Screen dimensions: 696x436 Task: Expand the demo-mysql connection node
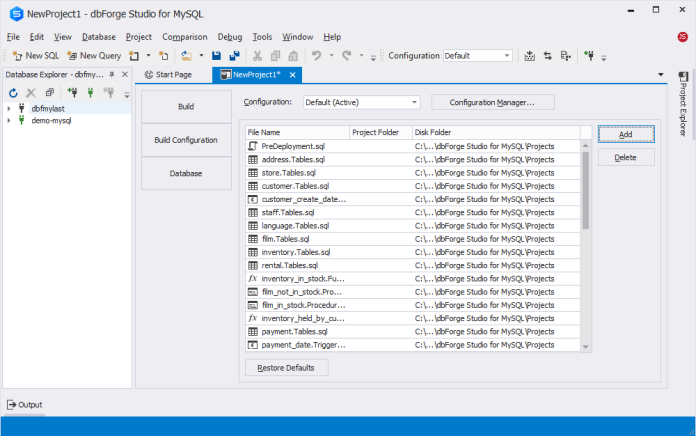pyautogui.click(x=9, y=120)
